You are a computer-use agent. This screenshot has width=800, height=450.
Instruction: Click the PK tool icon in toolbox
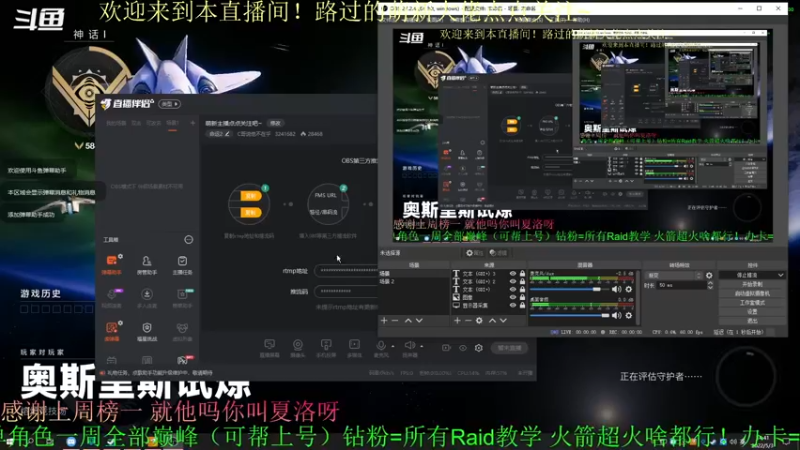[x=182, y=360]
